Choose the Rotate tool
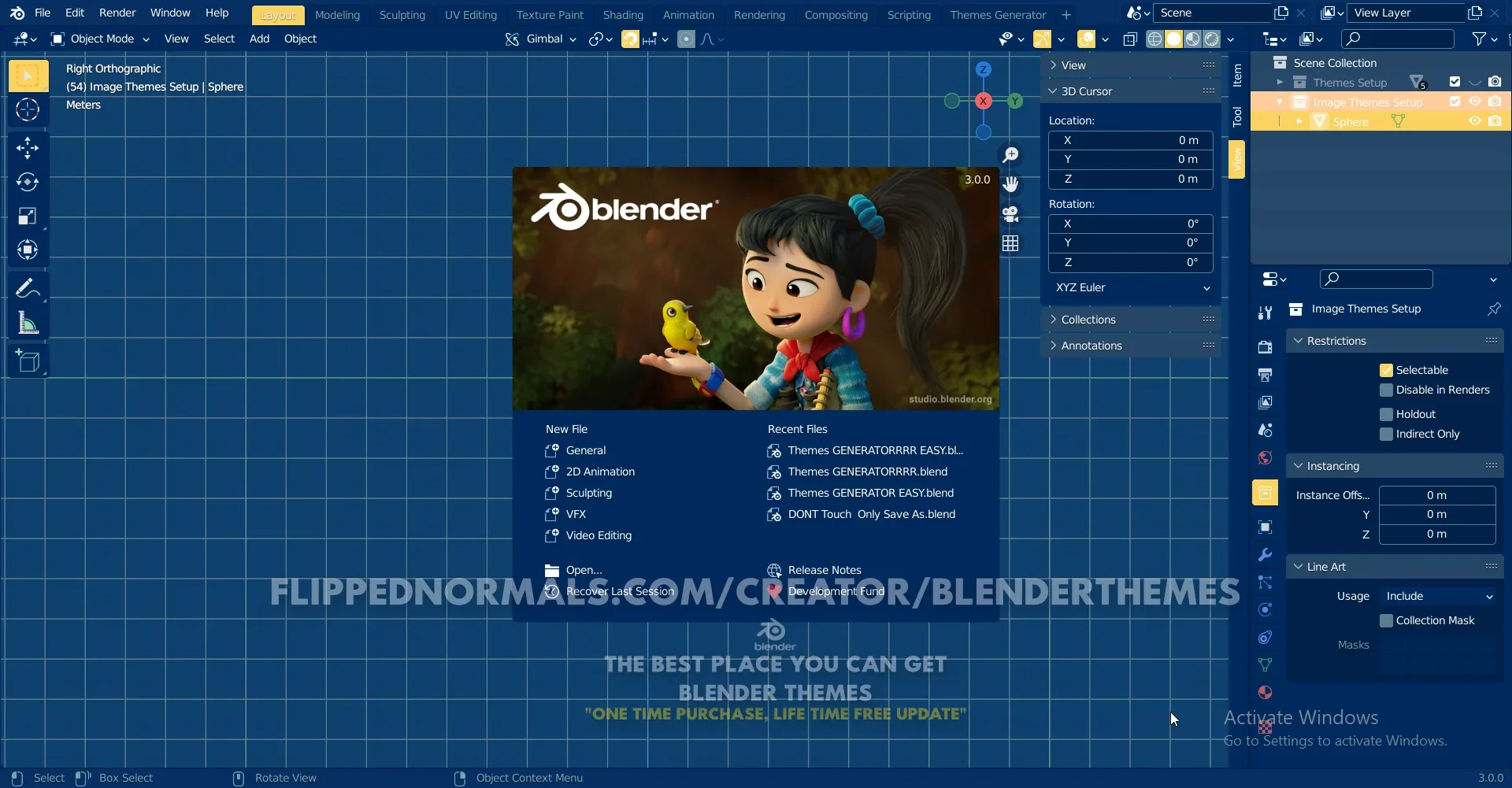The image size is (1512, 788). 28,182
